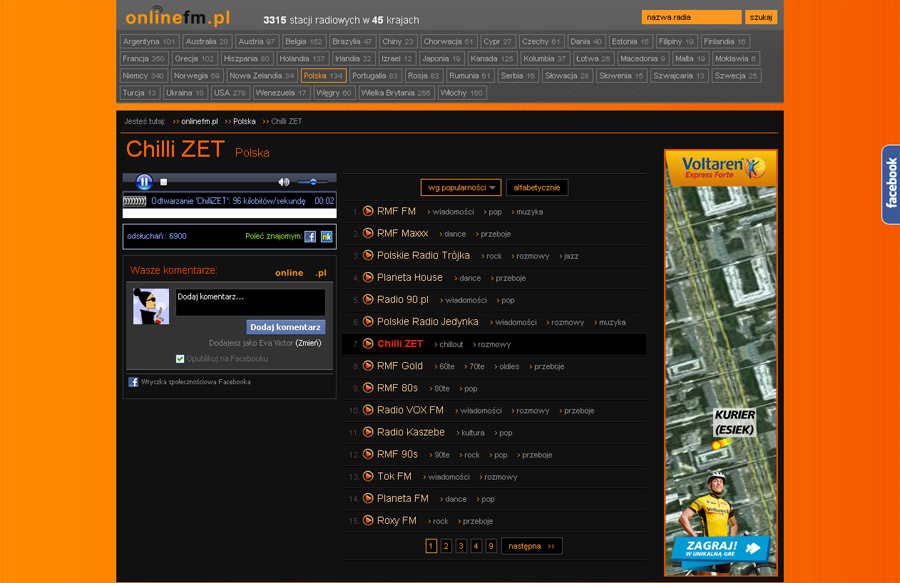
Task: Play RMF 80s station
Action: [368, 388]
